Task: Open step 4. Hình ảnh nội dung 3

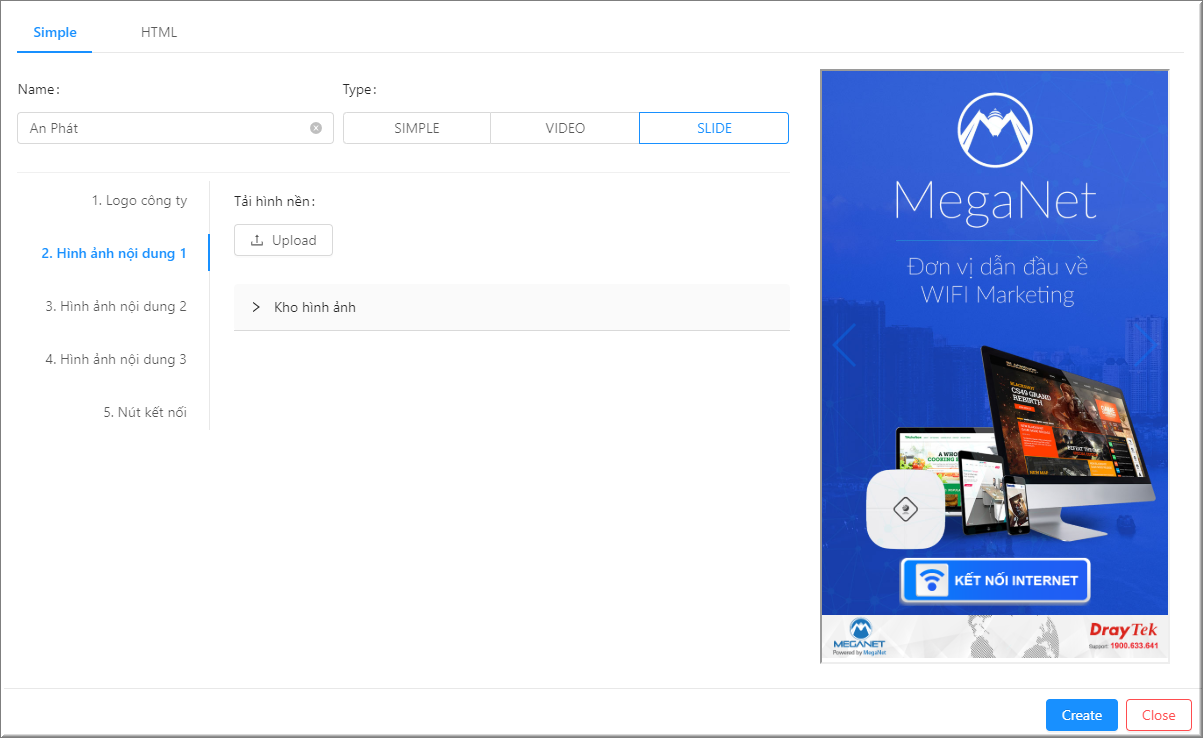Action: (x=116, y=359)
